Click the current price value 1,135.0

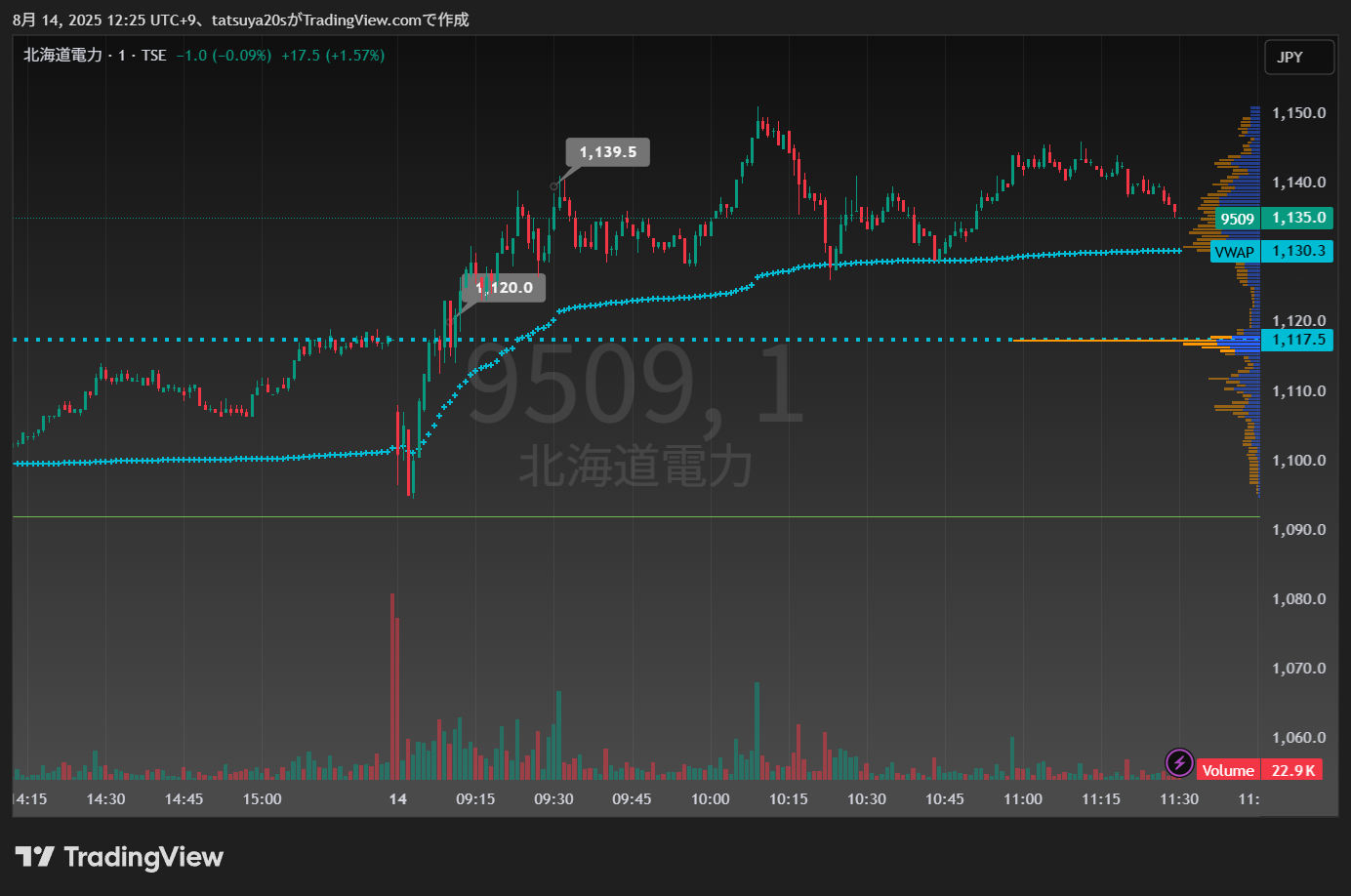1297,218
